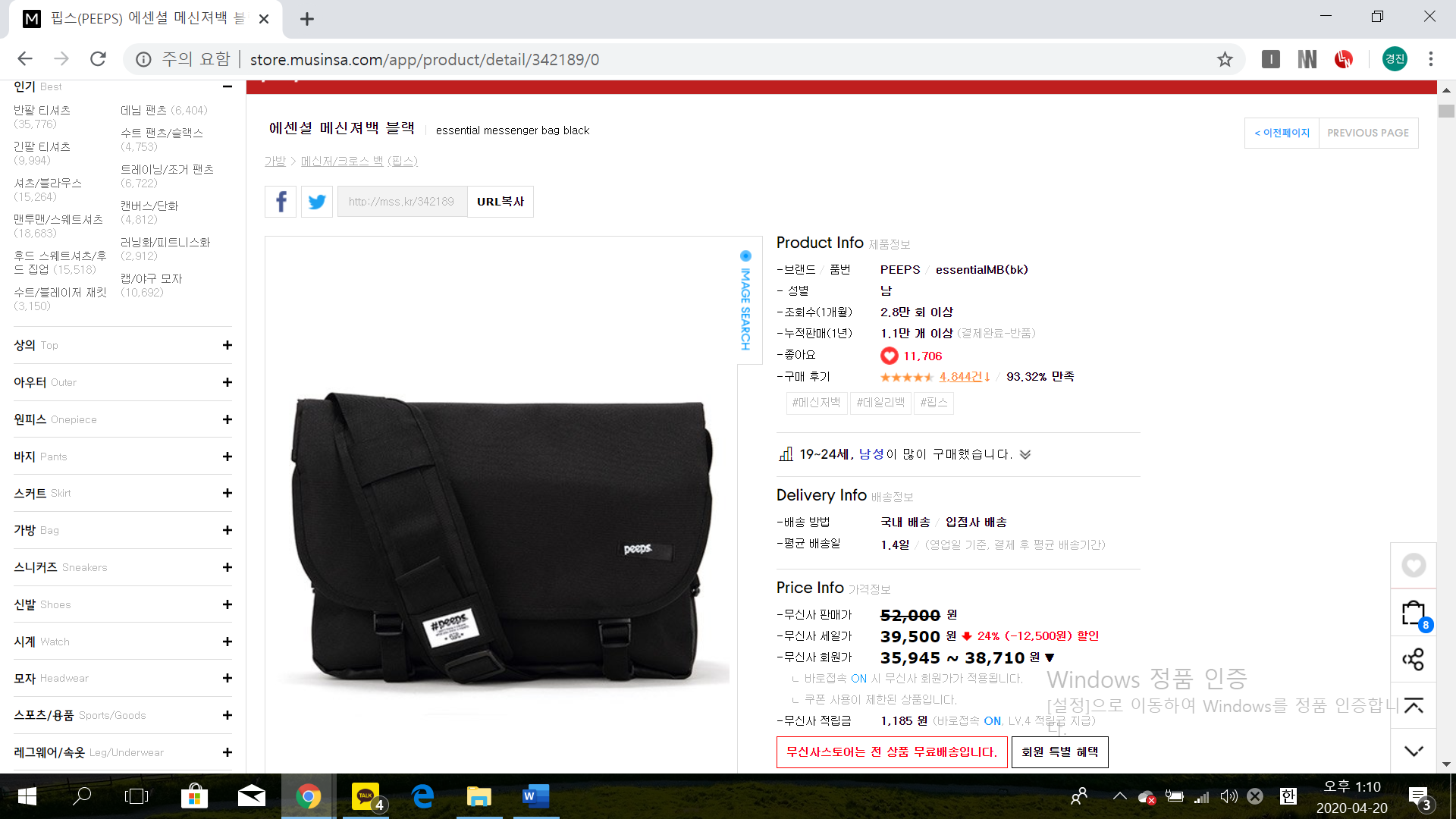
Task: Bookmark this page with star icon
Action: pos(1225,59)
